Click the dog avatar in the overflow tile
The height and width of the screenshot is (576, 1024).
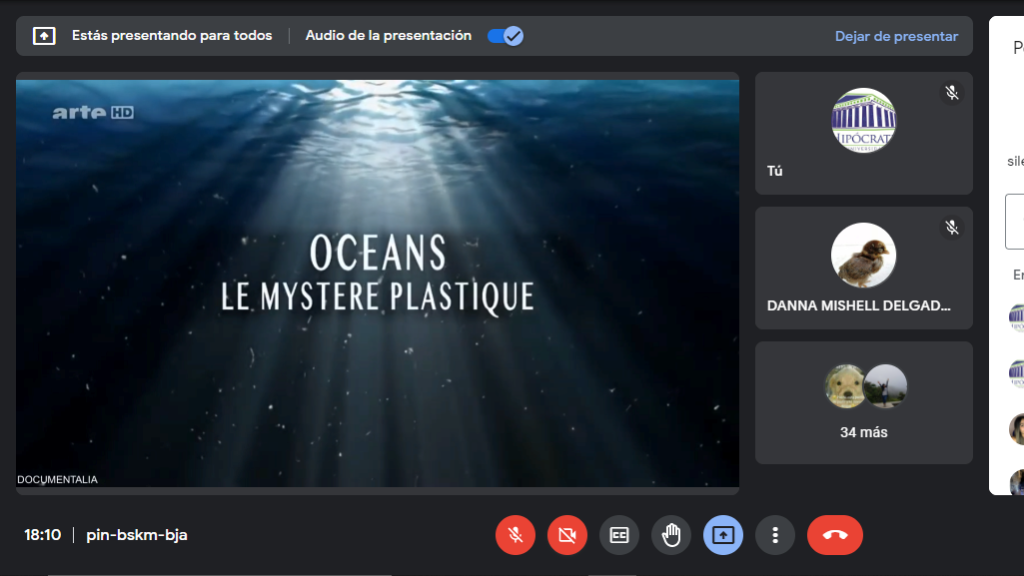point(845,386)
